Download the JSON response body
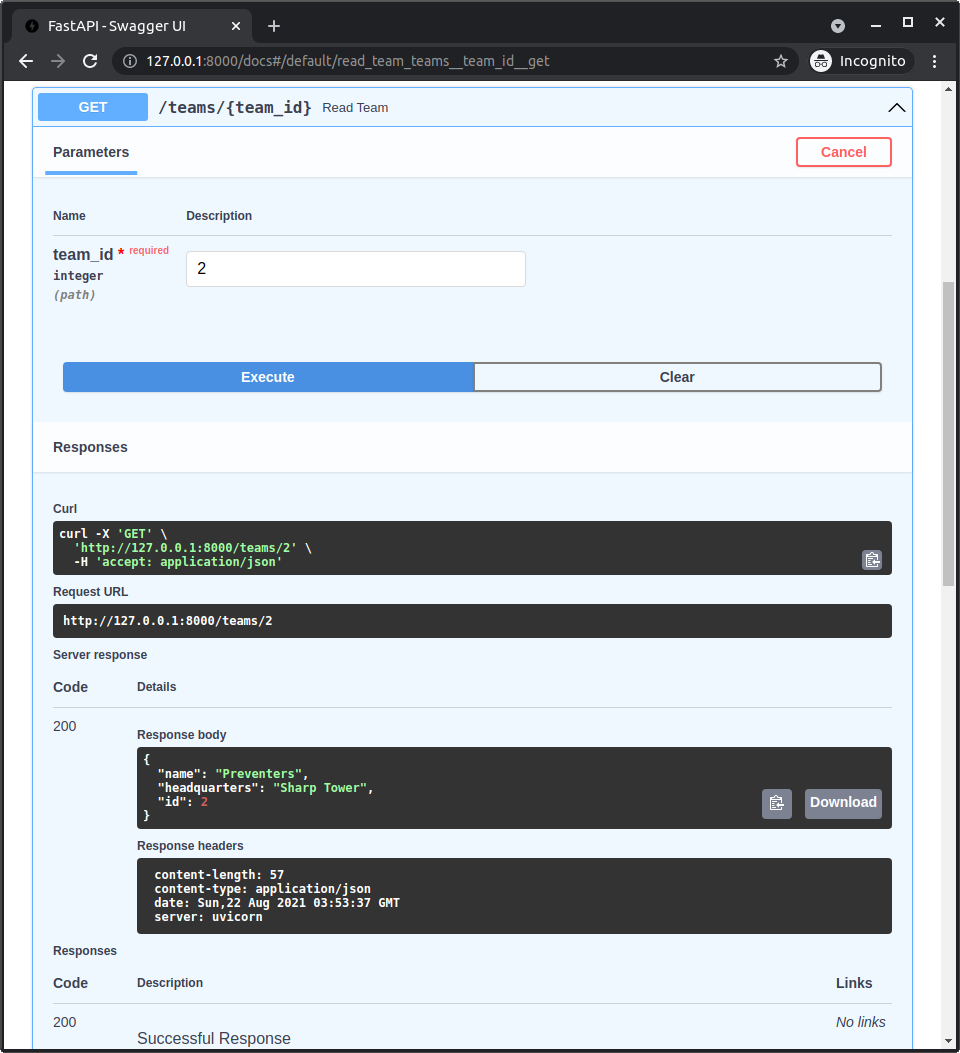Screen dimensions: 960x1053 point(843,803)
